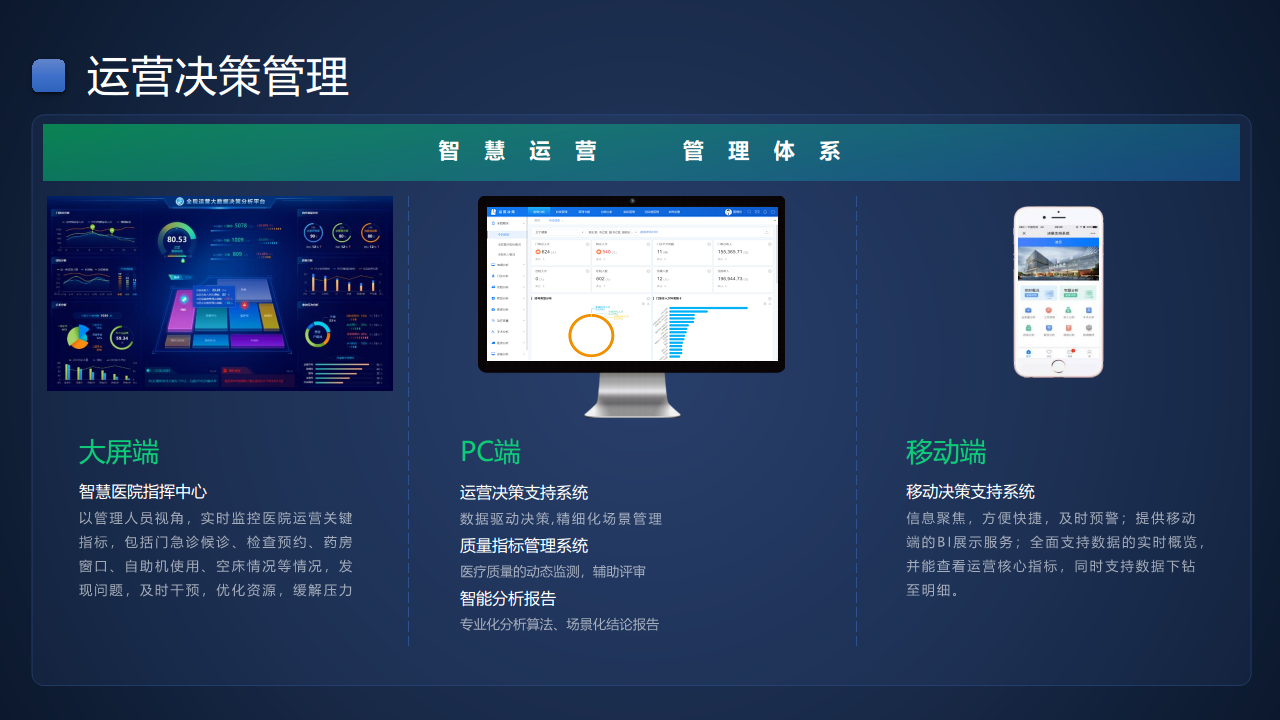Click the search icon in the PC screen's top bar
The height and width of the screenshot is (720, 1280).
pyautogui.click(x=749, y=212)
